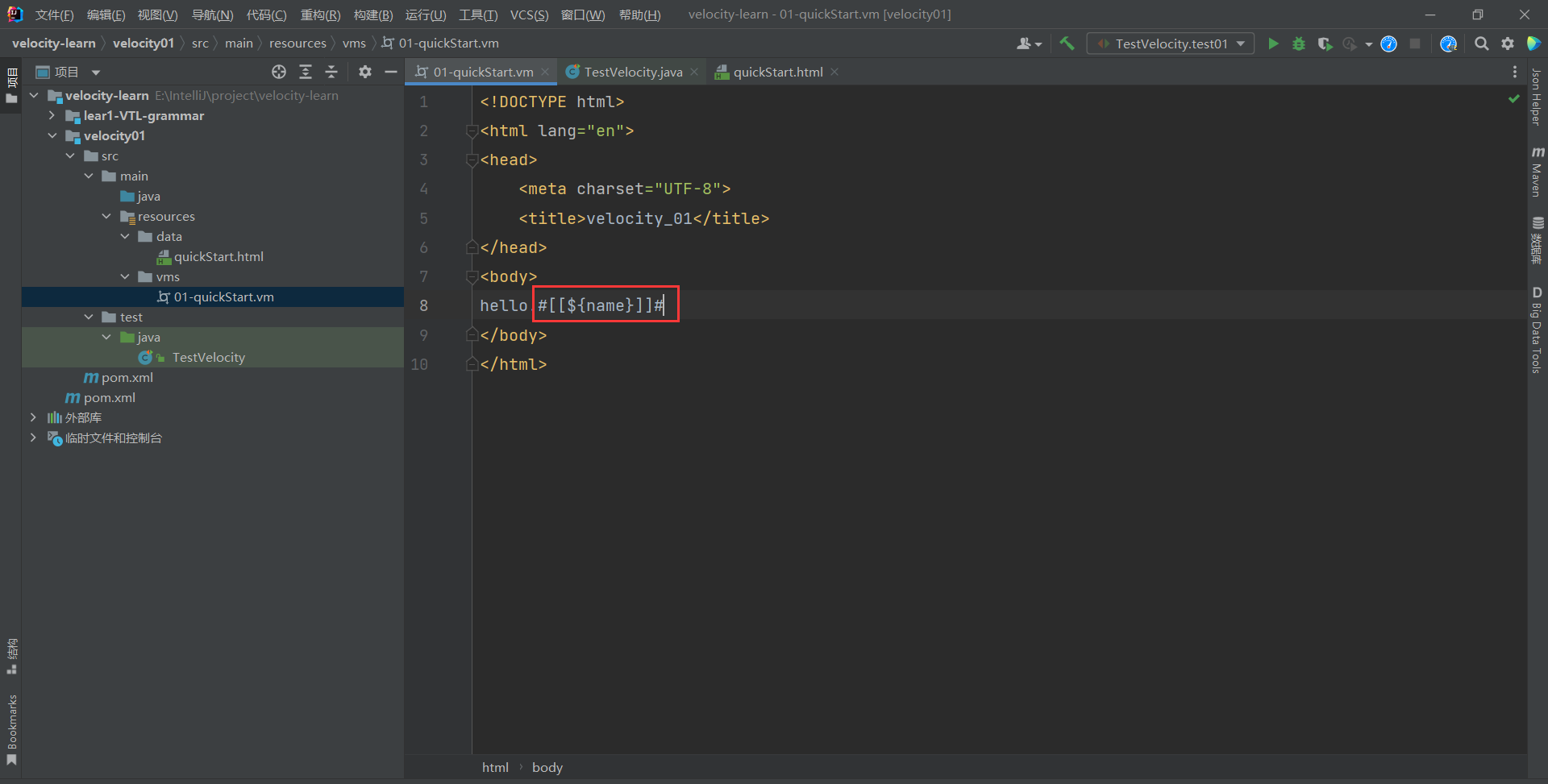Viewport: 1548px width, 784px height.
Task: Expand 临时文件和控制台 scratches node
Action: (x=33, y=438)
